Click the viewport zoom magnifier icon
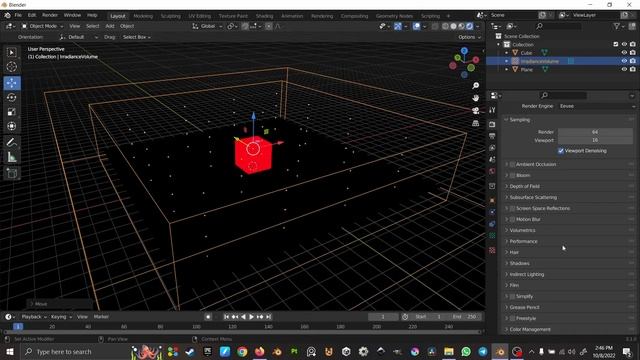The image size is (640, 360). tap(476, 85)
